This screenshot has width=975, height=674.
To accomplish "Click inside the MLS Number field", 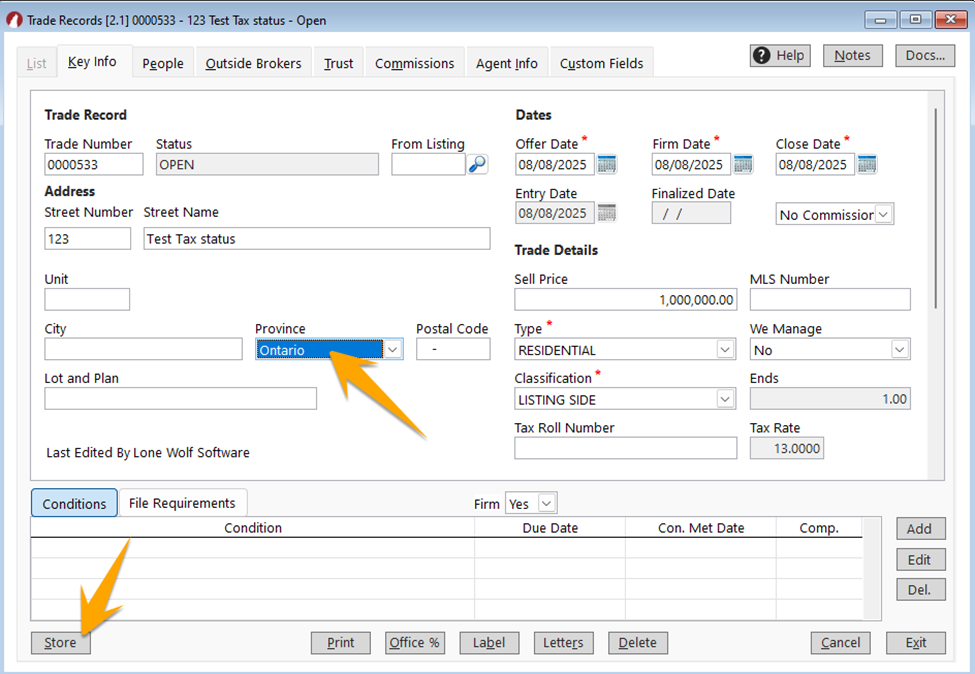I will click(x=830, y=299).
